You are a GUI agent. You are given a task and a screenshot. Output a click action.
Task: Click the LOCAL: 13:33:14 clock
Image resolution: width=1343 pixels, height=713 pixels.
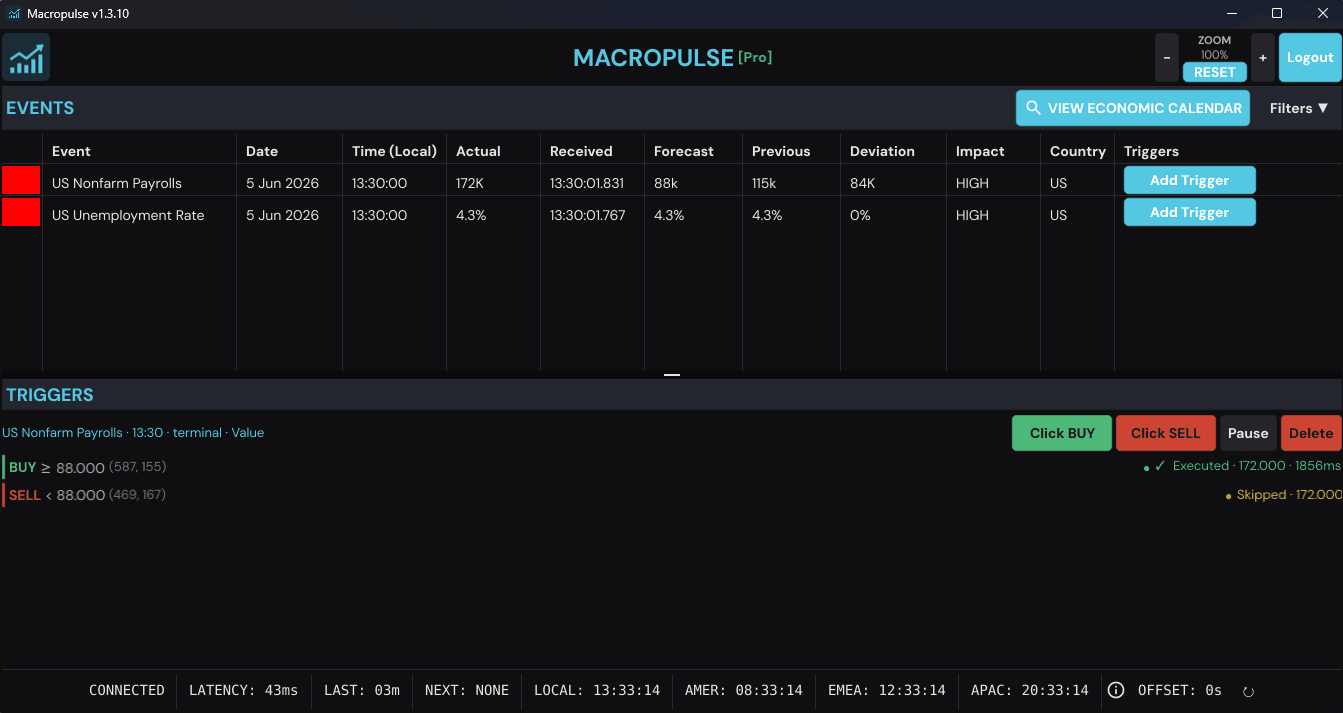(x=597, y=690)
